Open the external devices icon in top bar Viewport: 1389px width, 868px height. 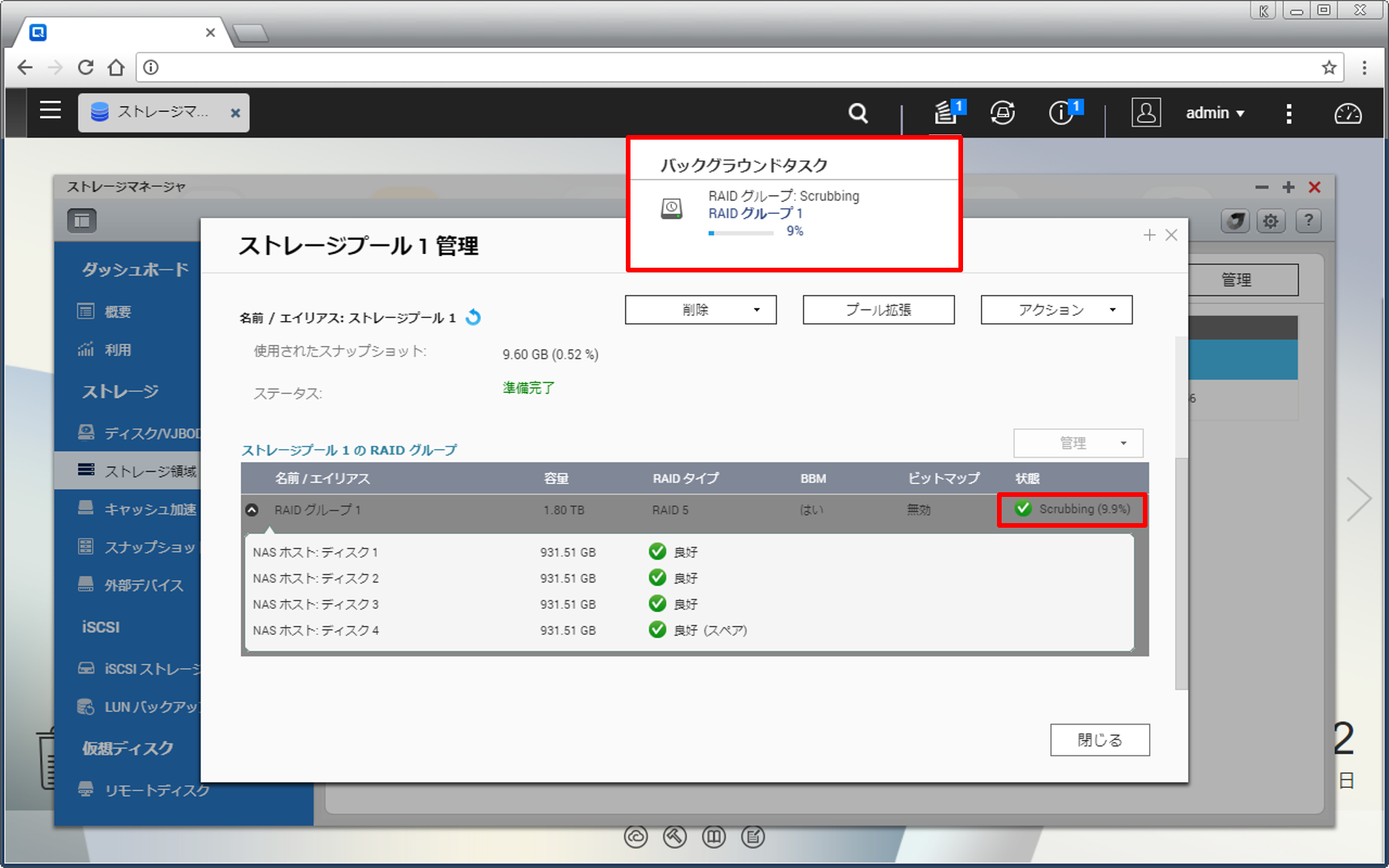[x=1002, y=113]
